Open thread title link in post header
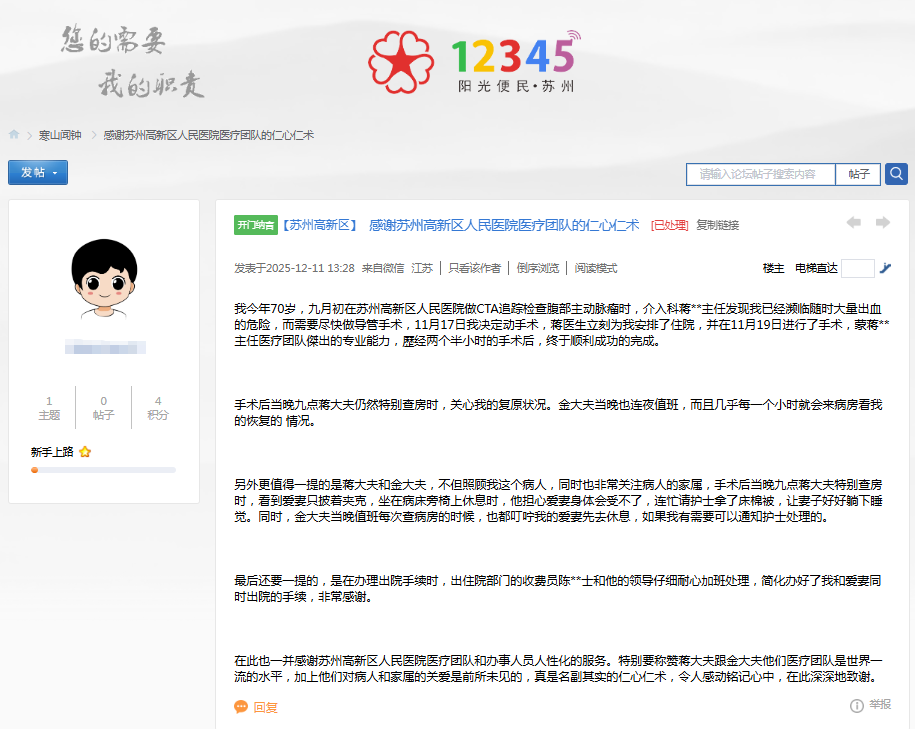 click(504, 225)
